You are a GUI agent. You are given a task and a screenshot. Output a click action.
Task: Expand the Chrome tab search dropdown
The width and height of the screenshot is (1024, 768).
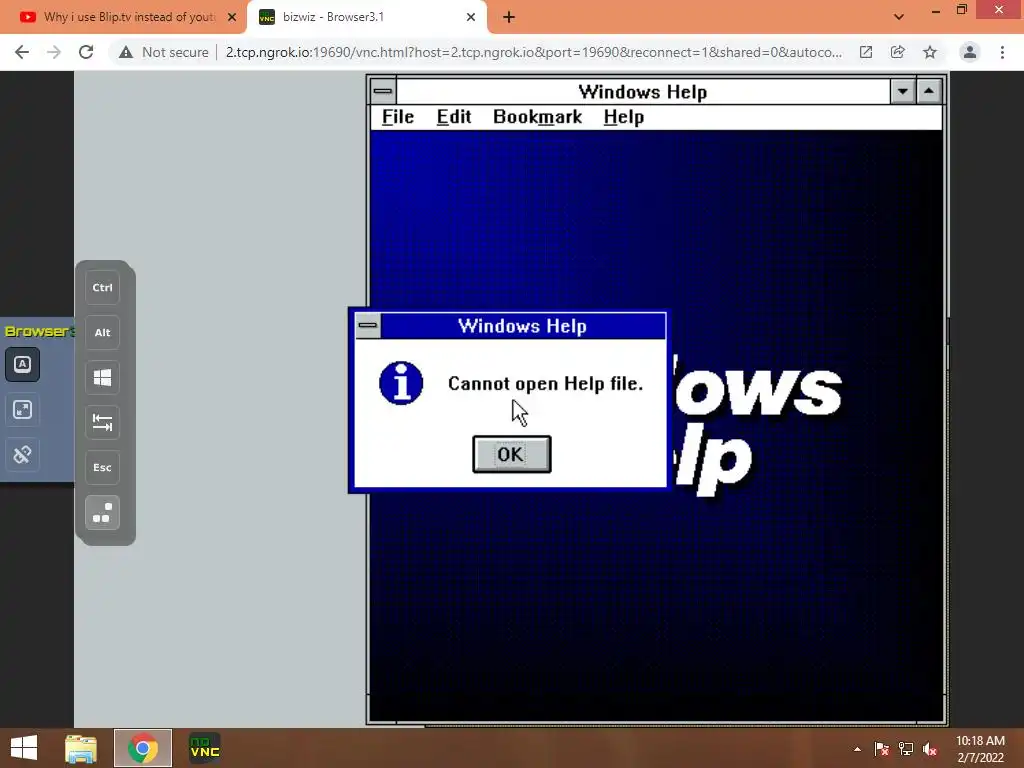coord(899,17)
